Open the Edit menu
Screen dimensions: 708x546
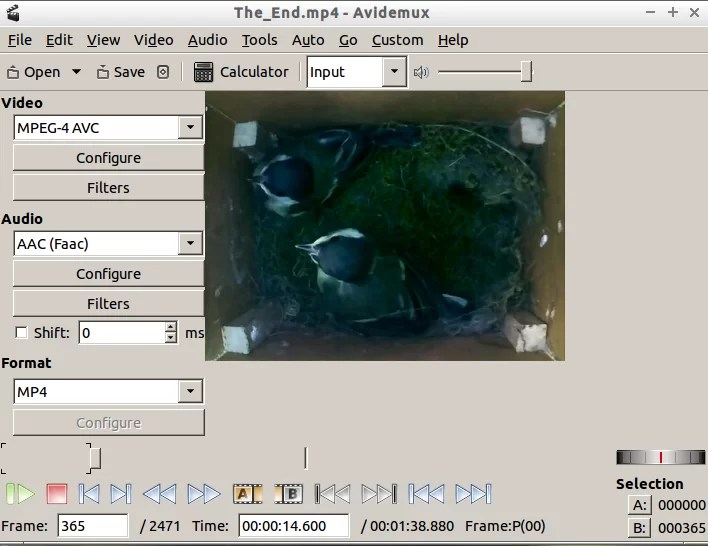[59, 40]
